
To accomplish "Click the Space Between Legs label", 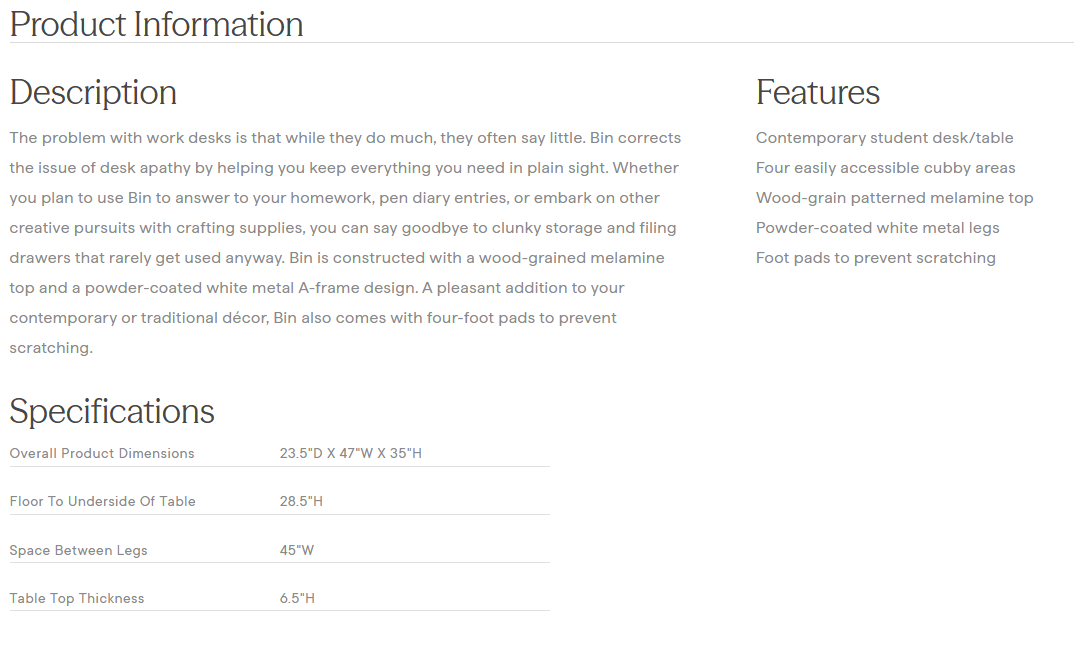I will pyautogui.click(x=78, y=551).
